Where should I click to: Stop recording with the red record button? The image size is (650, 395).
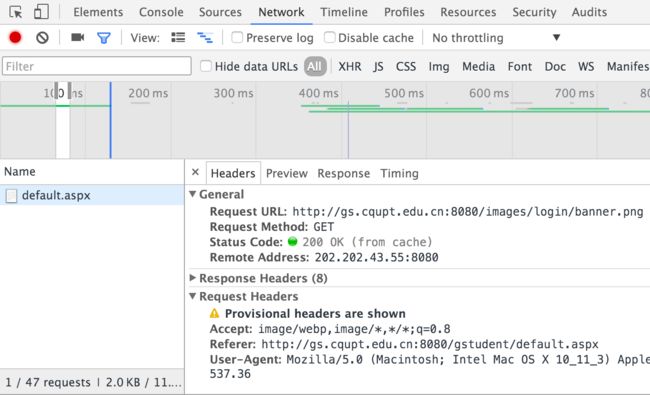click(15, 38)
